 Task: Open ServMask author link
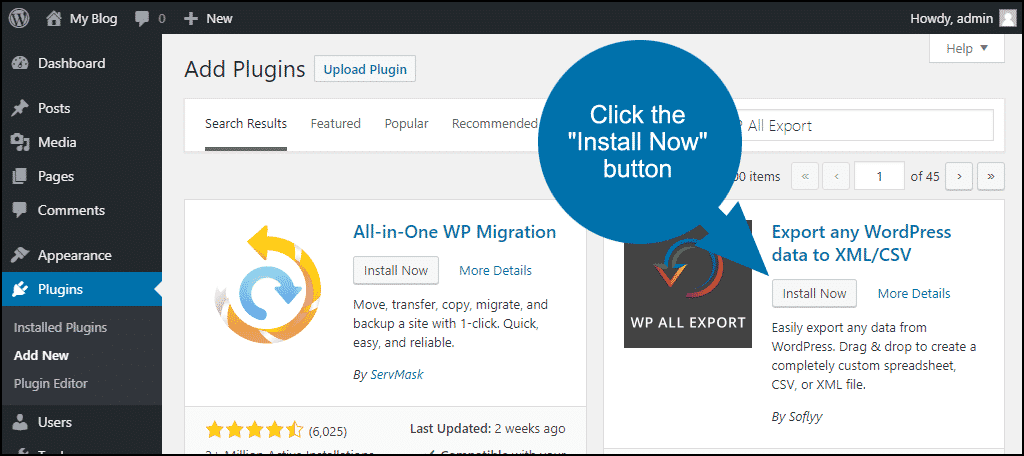pyautogui.click(x=395, y=375)
